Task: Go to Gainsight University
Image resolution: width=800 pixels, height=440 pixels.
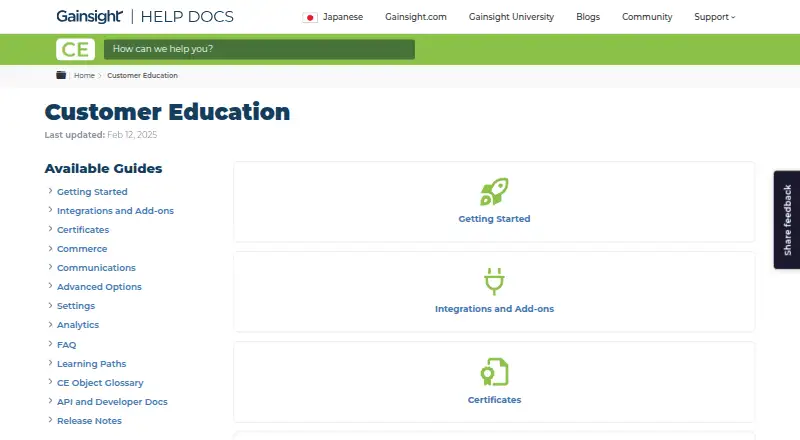Action: click(x=511, y=17)
